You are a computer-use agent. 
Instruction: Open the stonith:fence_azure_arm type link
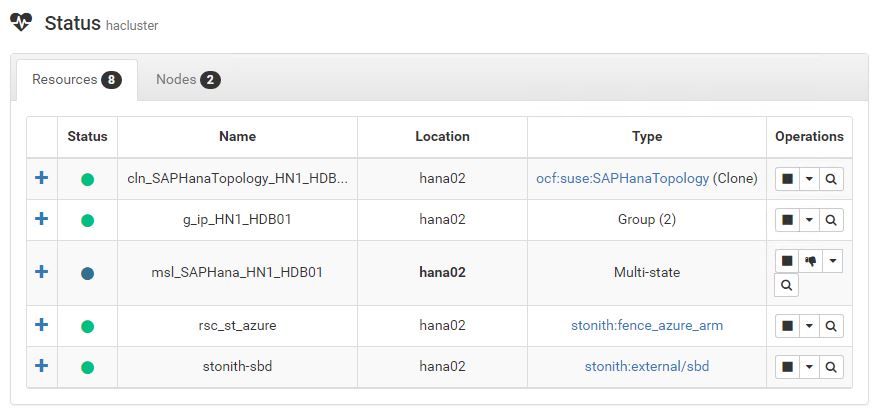tap(647, 325)
